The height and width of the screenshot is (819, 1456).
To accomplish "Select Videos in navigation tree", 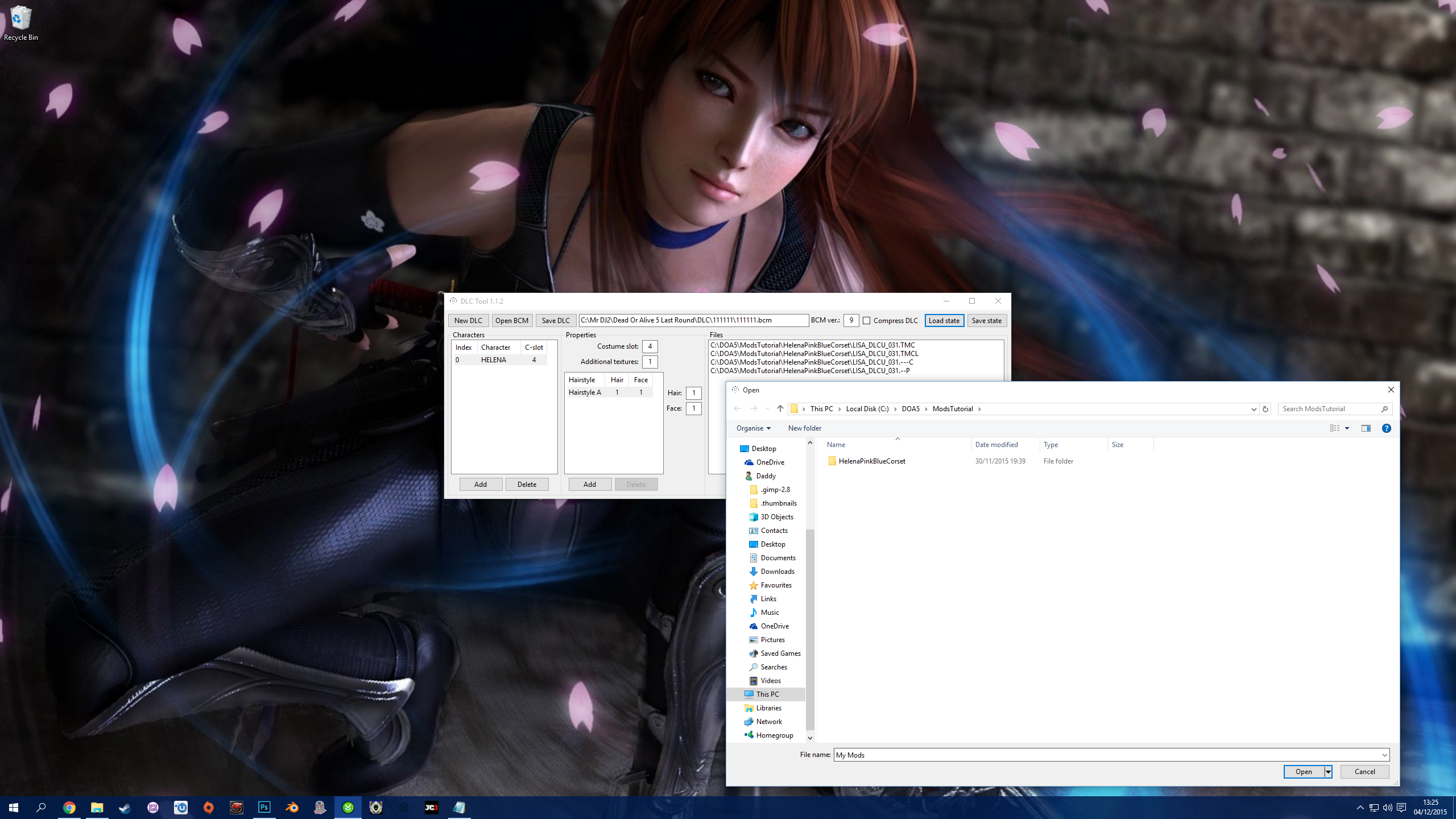I will coord(770,681).
